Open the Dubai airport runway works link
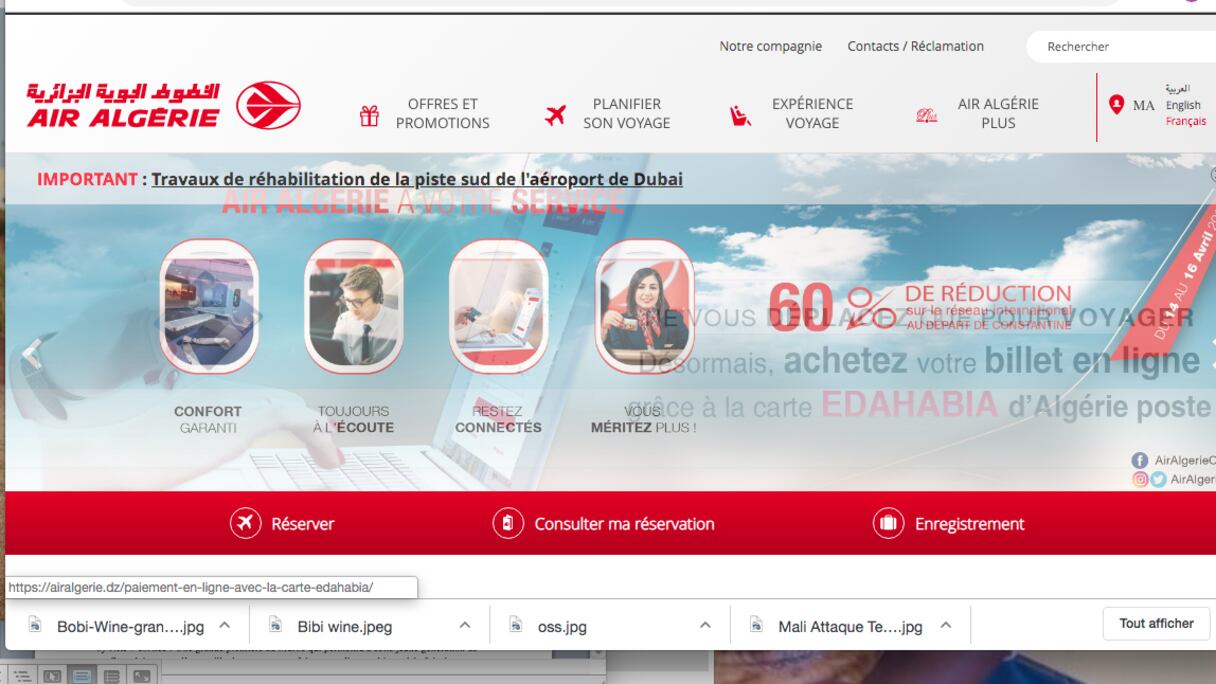Viewport: 1216px width, 684px height. 417,180
